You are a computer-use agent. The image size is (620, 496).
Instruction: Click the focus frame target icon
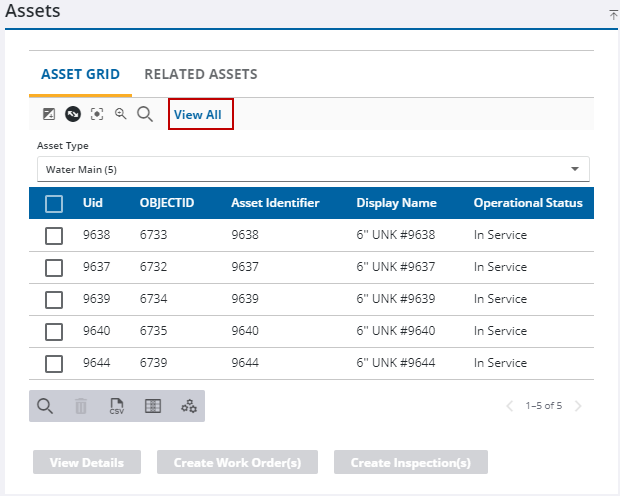click(97, 114)
